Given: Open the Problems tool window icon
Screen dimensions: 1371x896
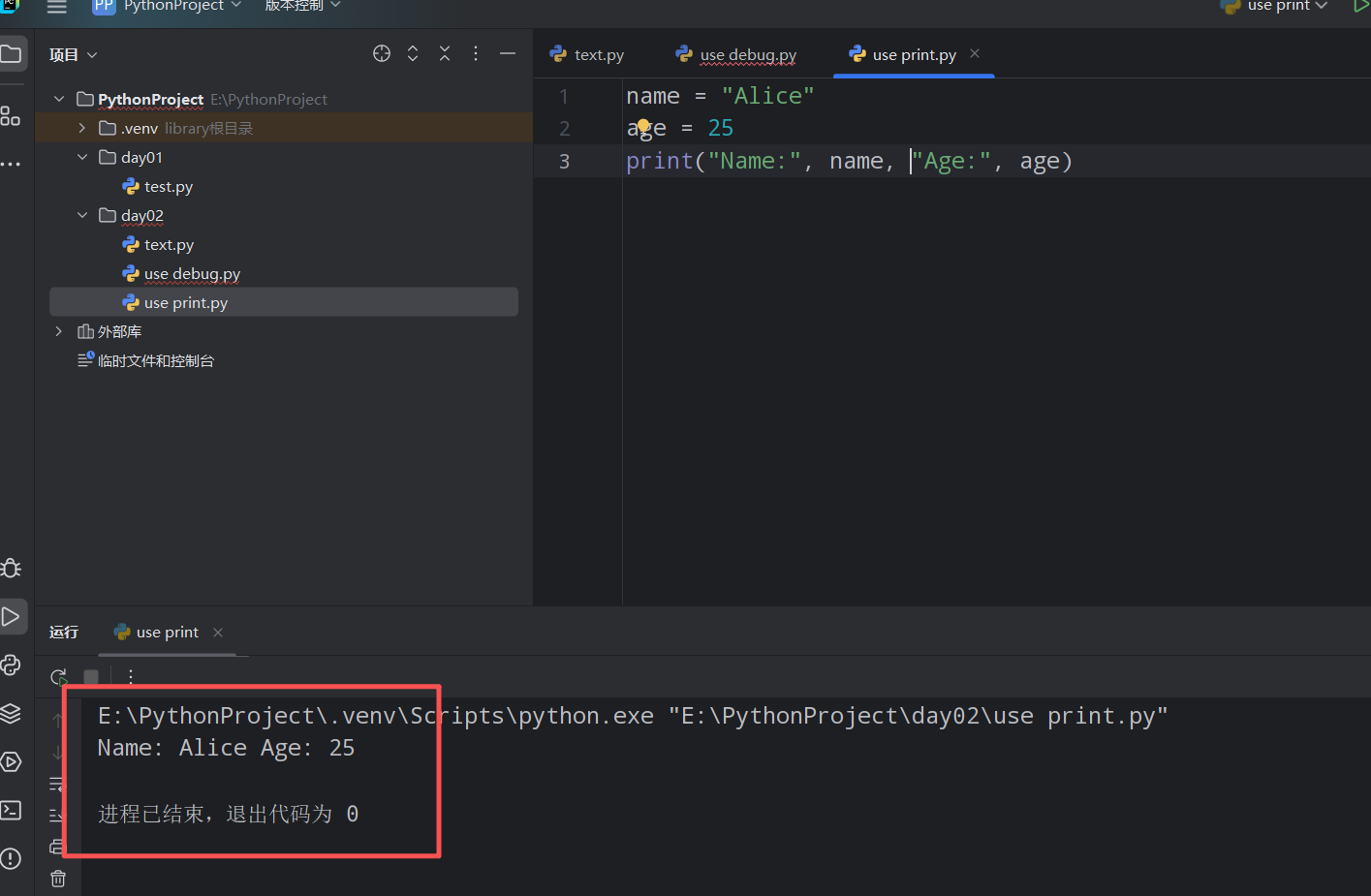Looking at the screenshot, I should [12, 859].
